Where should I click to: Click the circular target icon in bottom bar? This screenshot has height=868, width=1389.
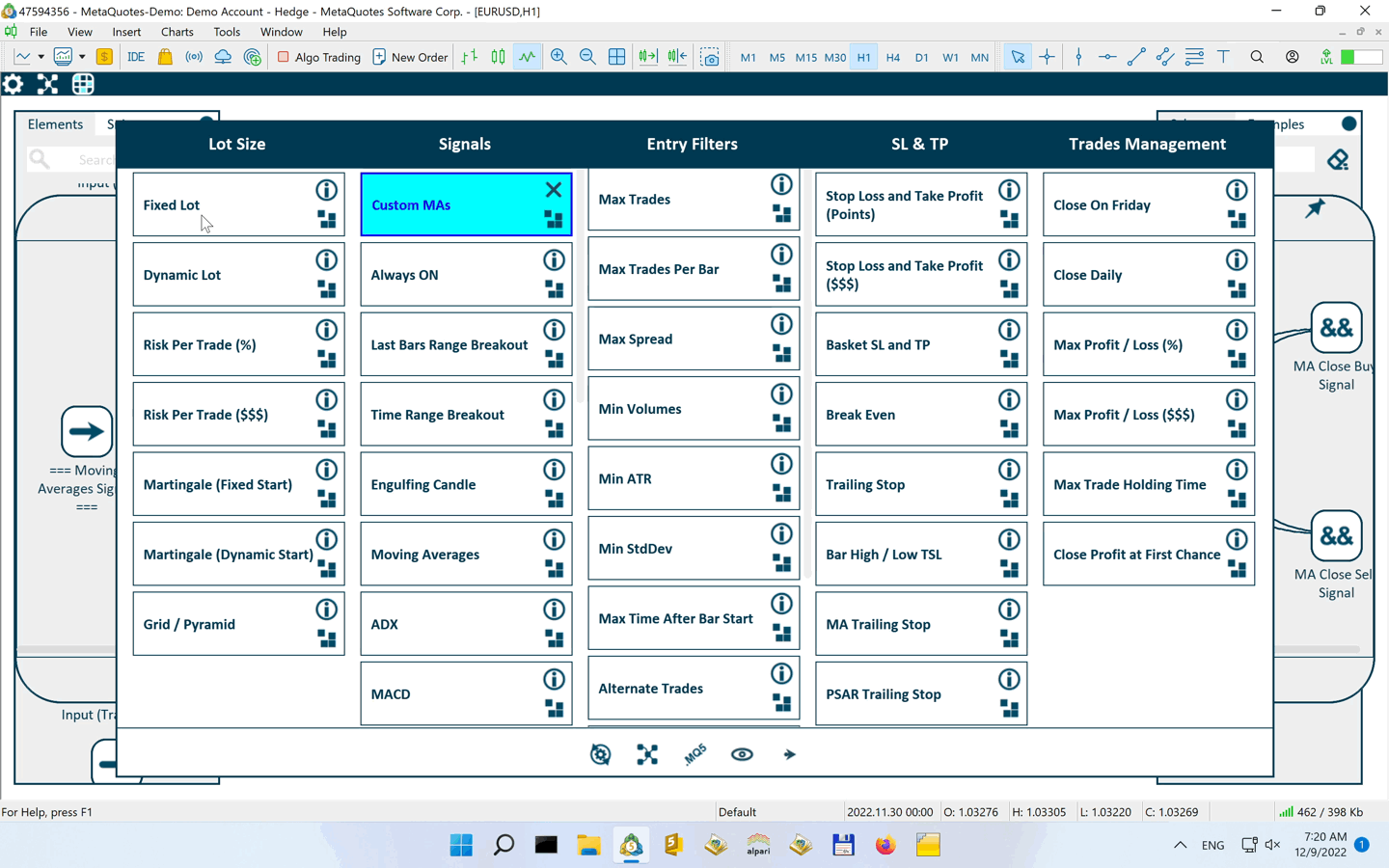click(600, 754)
